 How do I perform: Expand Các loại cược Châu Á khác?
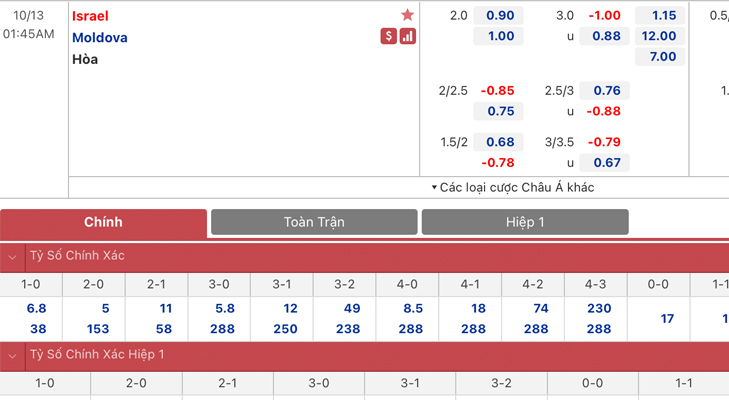[x=511, y=187]
